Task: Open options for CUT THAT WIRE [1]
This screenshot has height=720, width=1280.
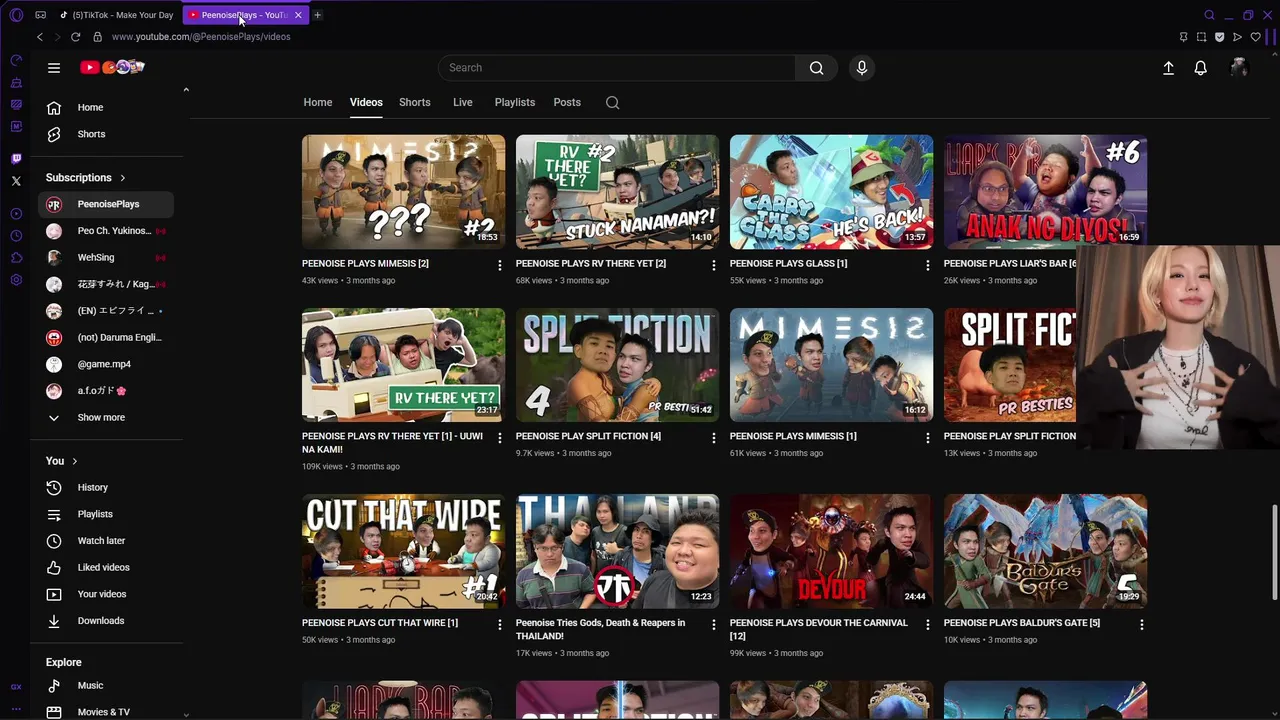Action: [499, 624]
